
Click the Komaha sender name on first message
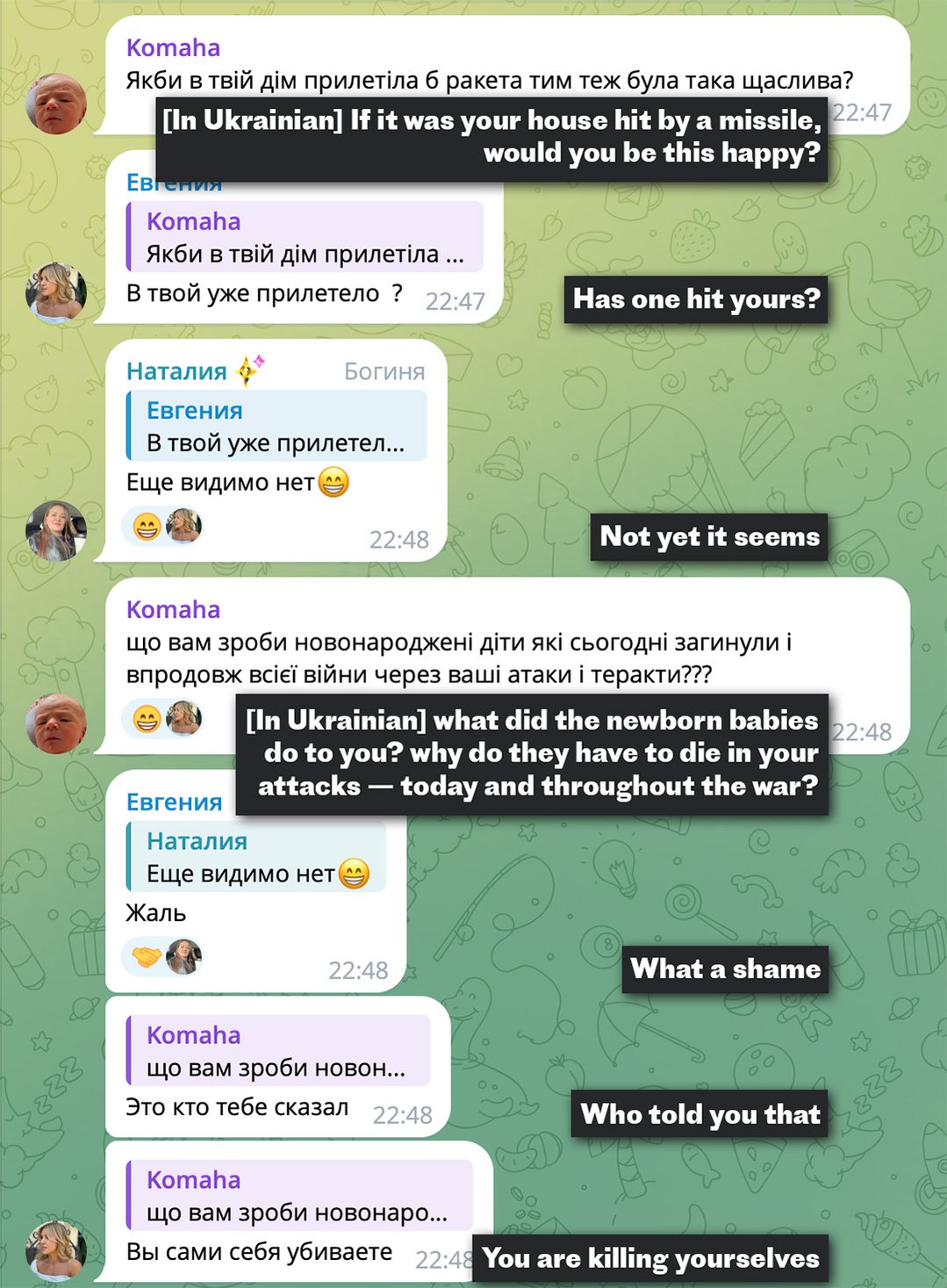point(173,47)
